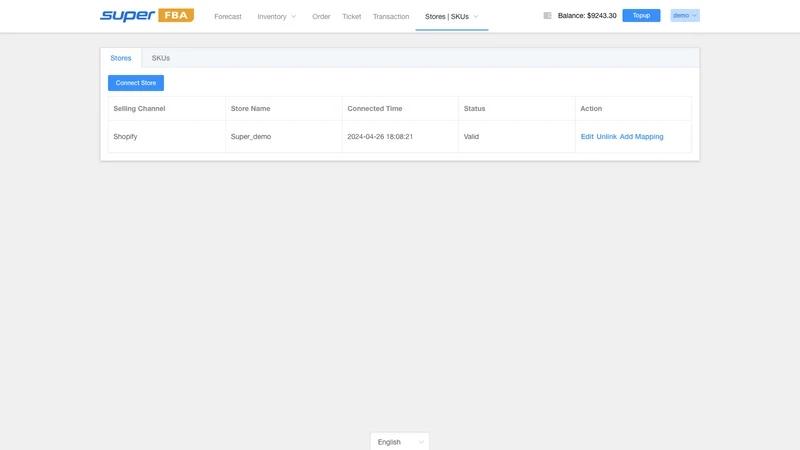The width and height of the screenshot is (800, 450).
Task: Unlink the Super_demo Shopify store
Action: tap(606, 137)
